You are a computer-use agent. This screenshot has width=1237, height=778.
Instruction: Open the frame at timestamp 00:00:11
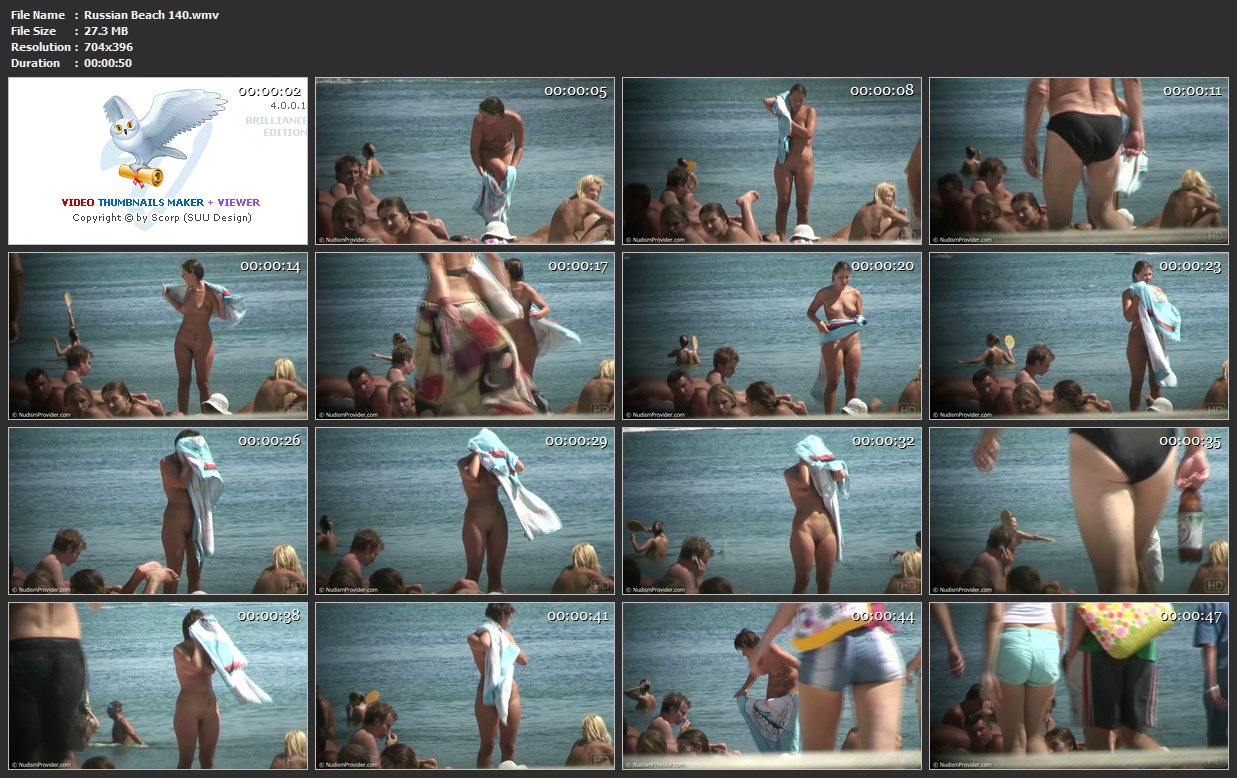pos(1078,161)
